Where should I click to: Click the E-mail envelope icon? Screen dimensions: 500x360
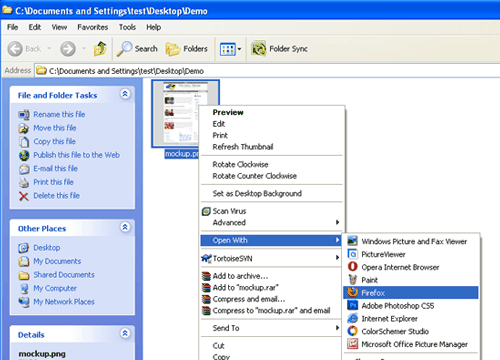click(x=24, y=169)
